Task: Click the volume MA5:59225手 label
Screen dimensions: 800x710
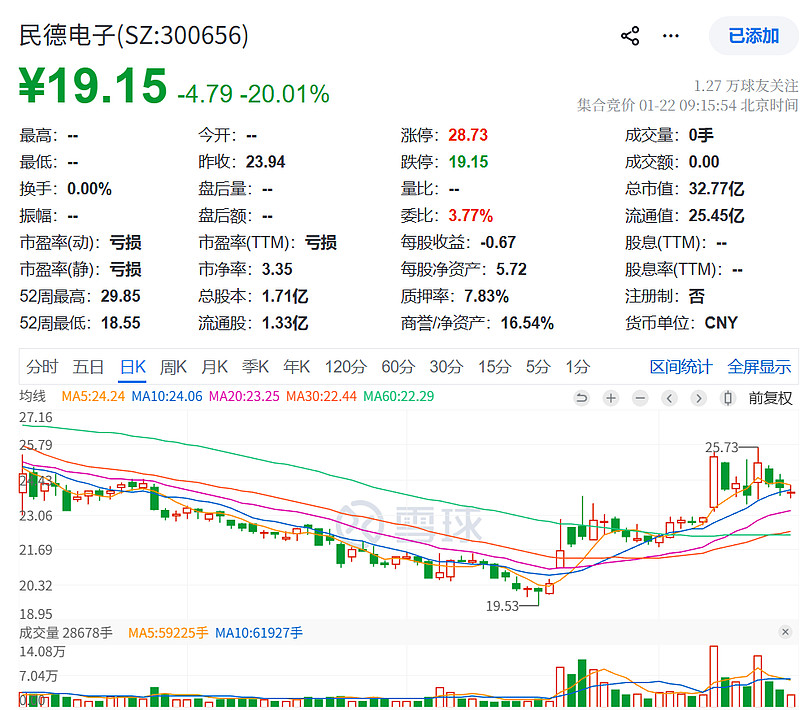Action: click(168, 633)
